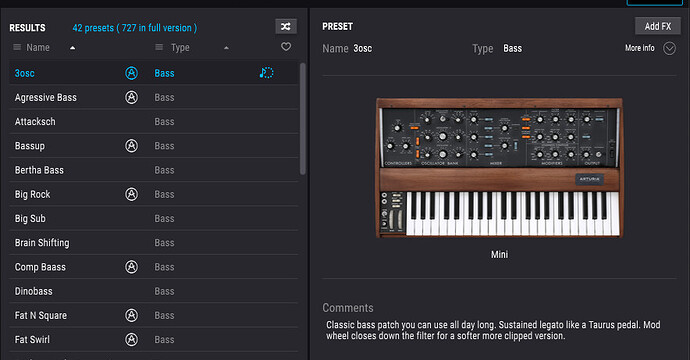
Task: Click the Mini synthesizer image
Action: 499,168
